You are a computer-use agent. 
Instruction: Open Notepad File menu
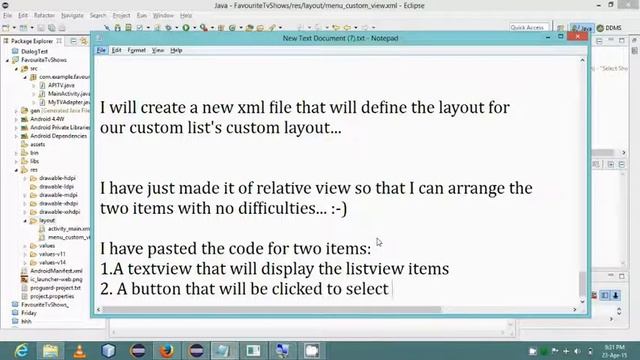[101, 50]
